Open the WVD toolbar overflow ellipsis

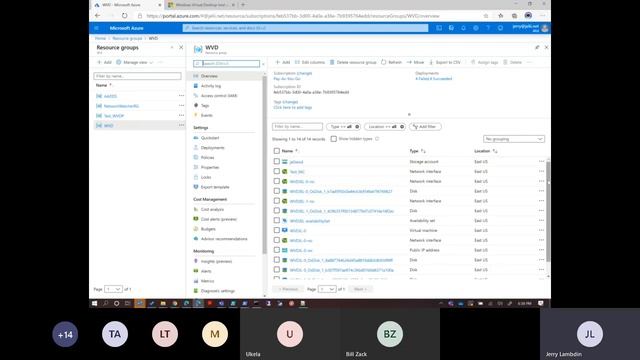pyautogui.click(x=529, y=62)
